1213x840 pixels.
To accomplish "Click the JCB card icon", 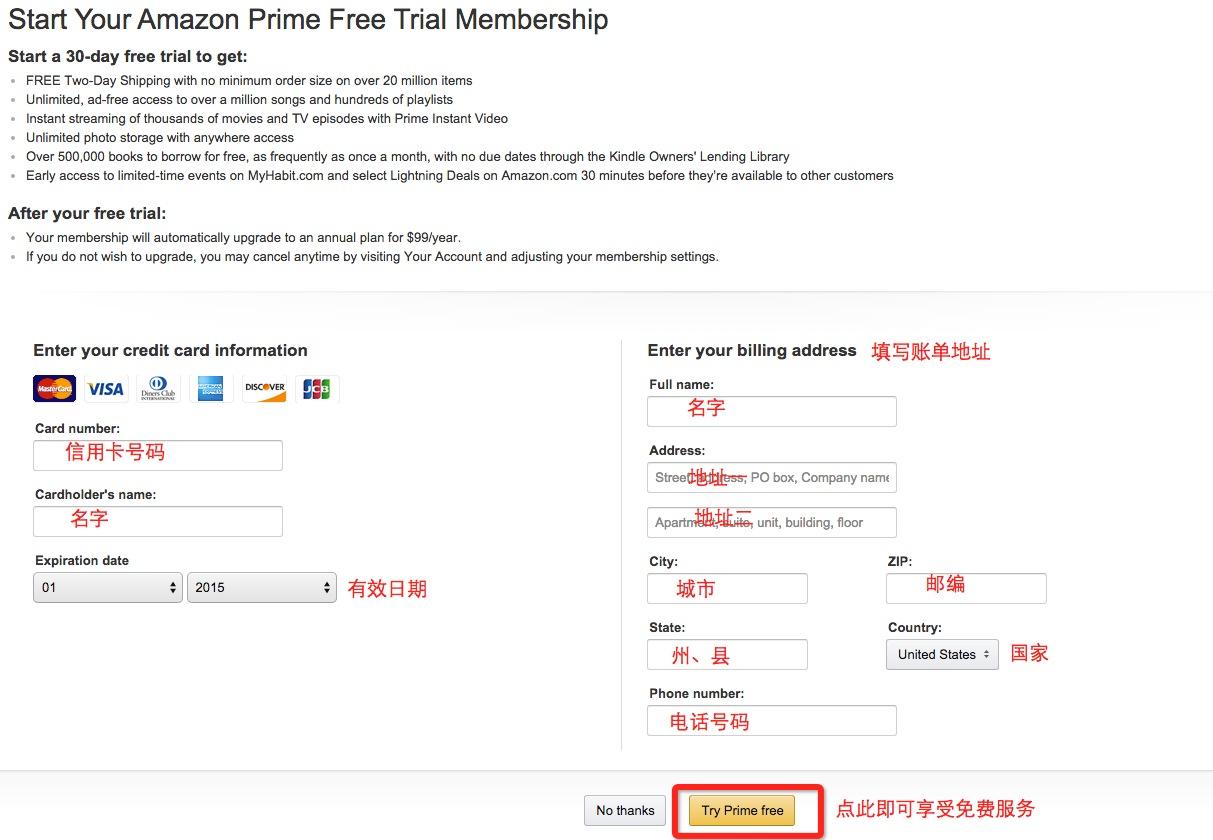I will (x=317, y=389).
